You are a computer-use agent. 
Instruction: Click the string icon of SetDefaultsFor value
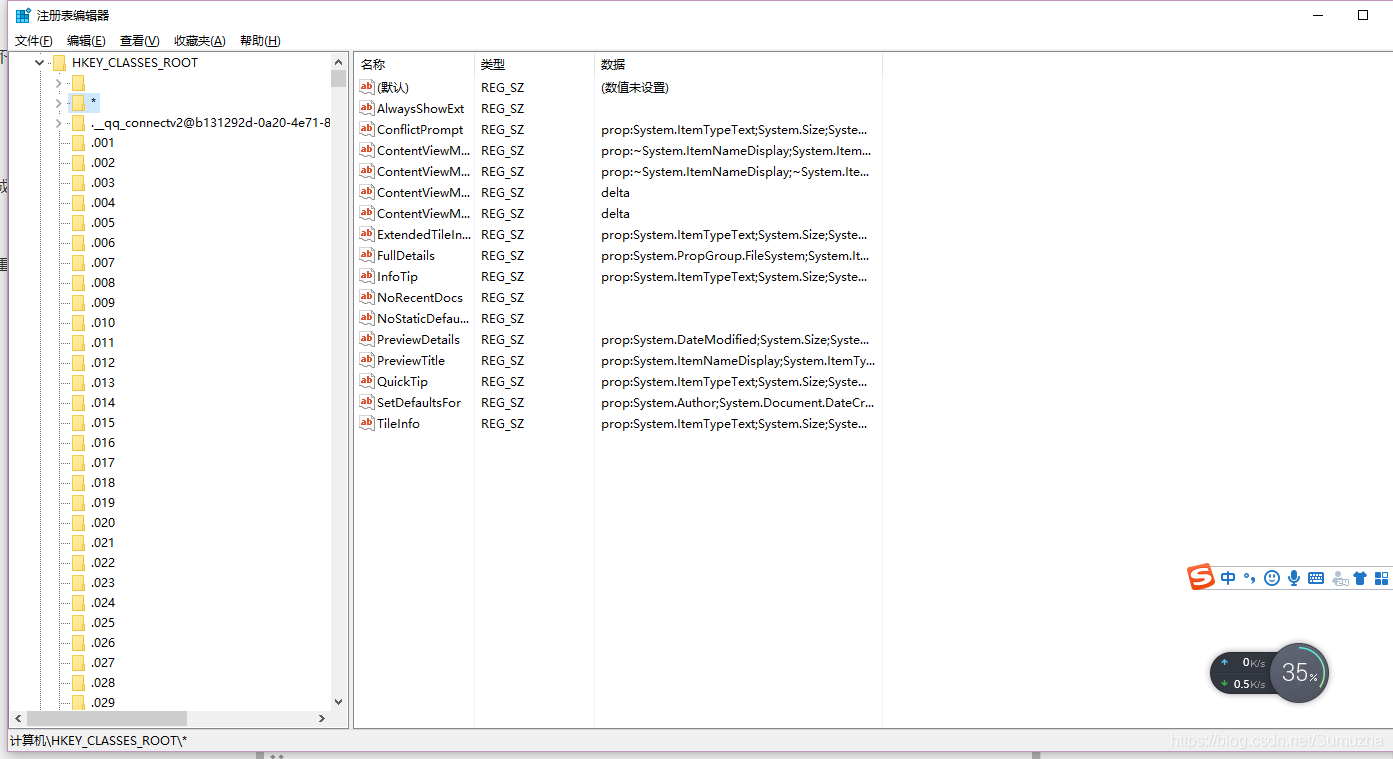367,402
